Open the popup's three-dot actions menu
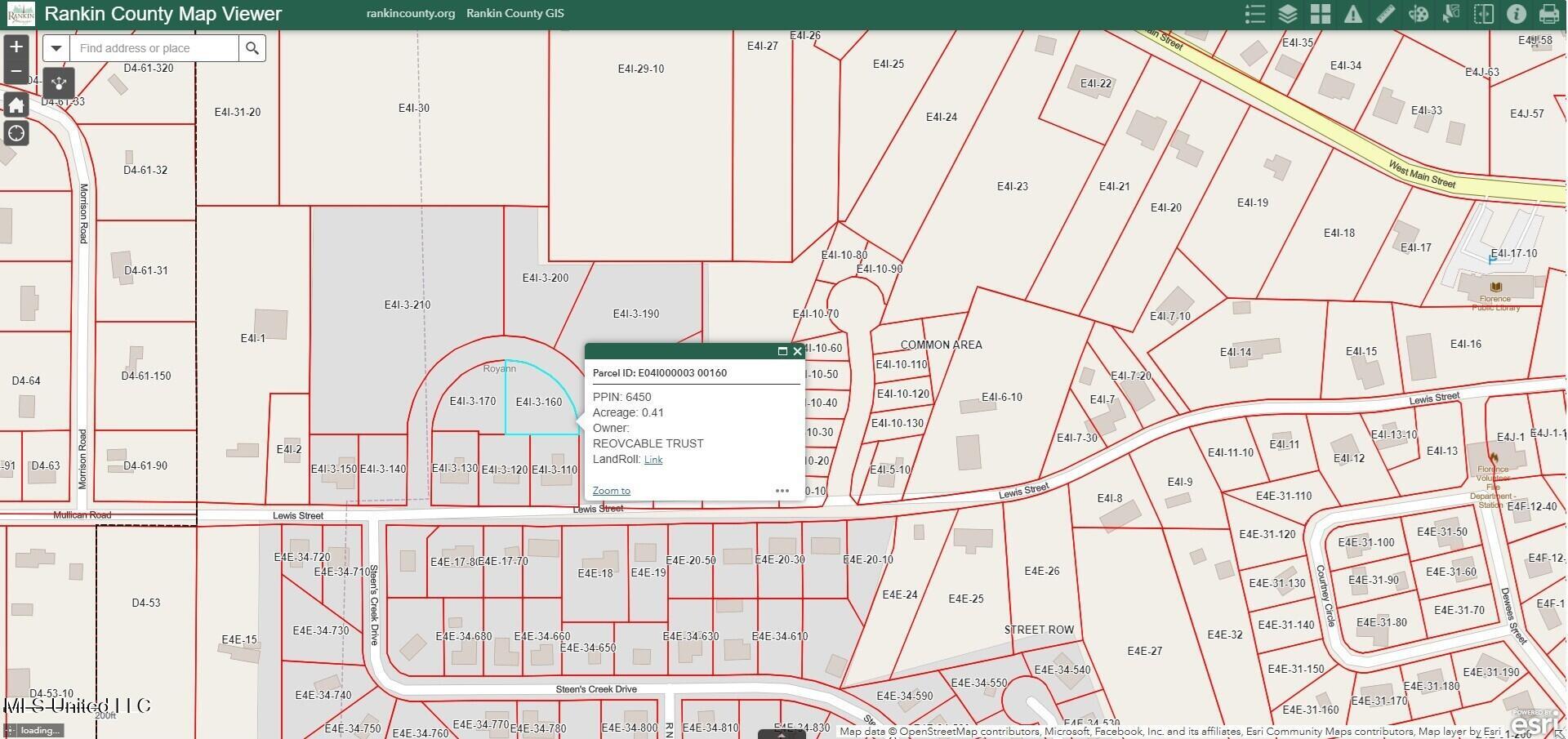 tap(782, 491)
